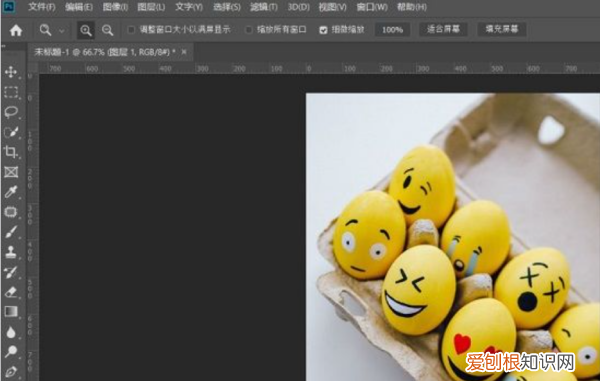600x381 pixels.
Task: Enable 缩放所有窗口 checkbox
Action: pyautogui.click(x=249, y=30)
